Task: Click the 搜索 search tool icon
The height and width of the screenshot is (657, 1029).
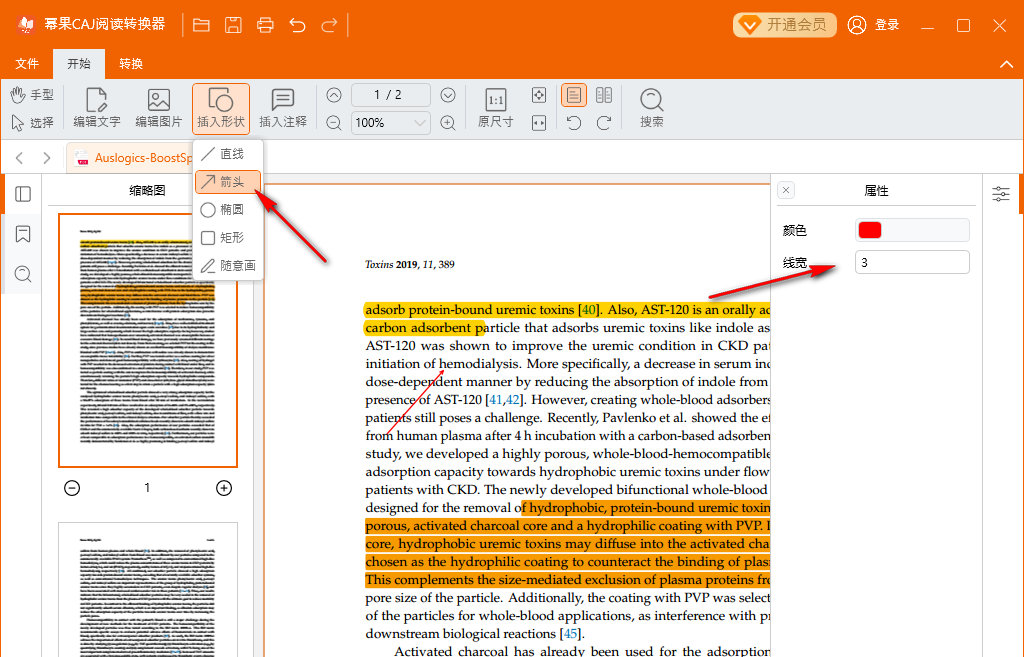Action: [x=652, y=108]
